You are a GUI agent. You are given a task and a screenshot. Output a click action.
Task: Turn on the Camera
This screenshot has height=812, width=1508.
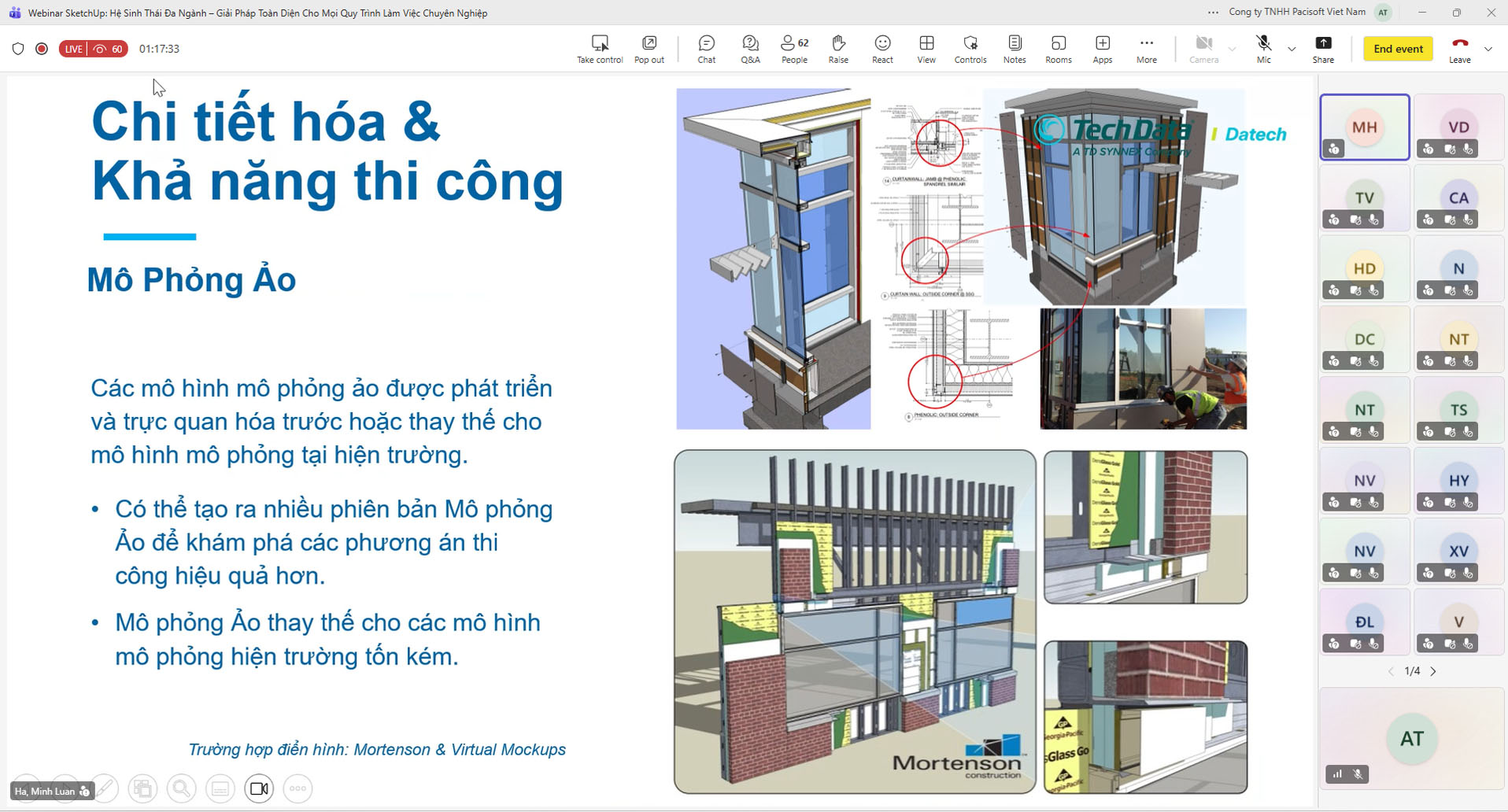1203,49
